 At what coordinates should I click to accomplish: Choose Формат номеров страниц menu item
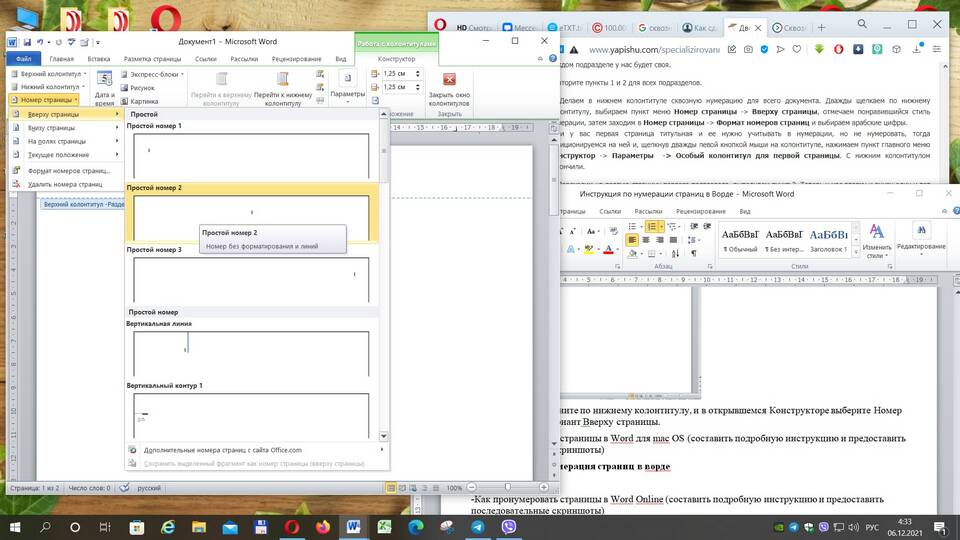tap(68, 171)
